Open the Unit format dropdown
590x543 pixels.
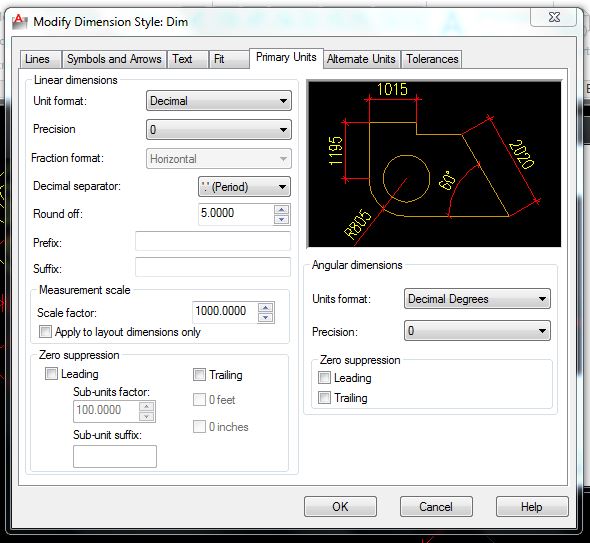pos(219,101)
